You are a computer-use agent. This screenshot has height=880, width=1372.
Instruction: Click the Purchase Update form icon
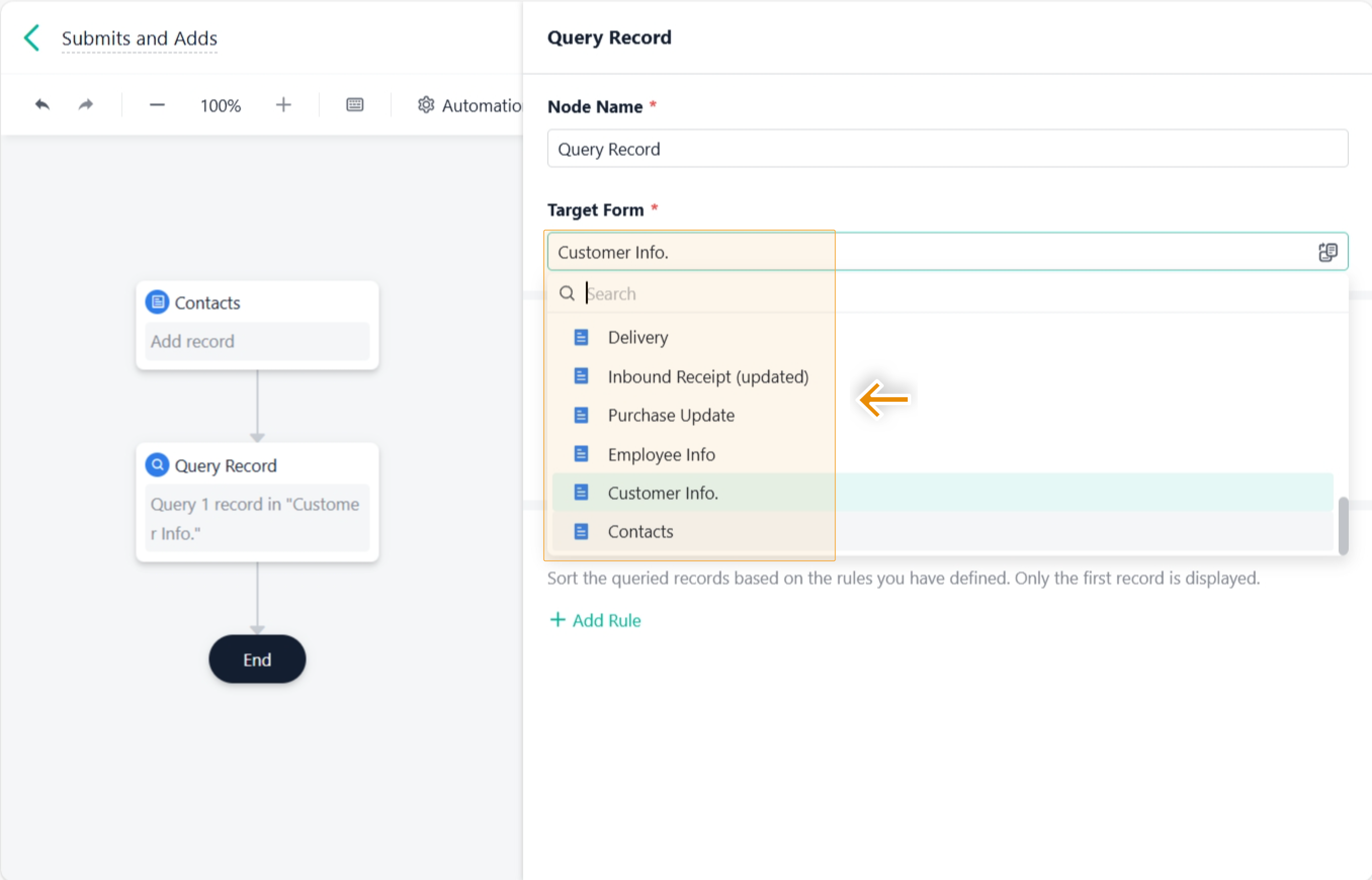pos(581,415)
